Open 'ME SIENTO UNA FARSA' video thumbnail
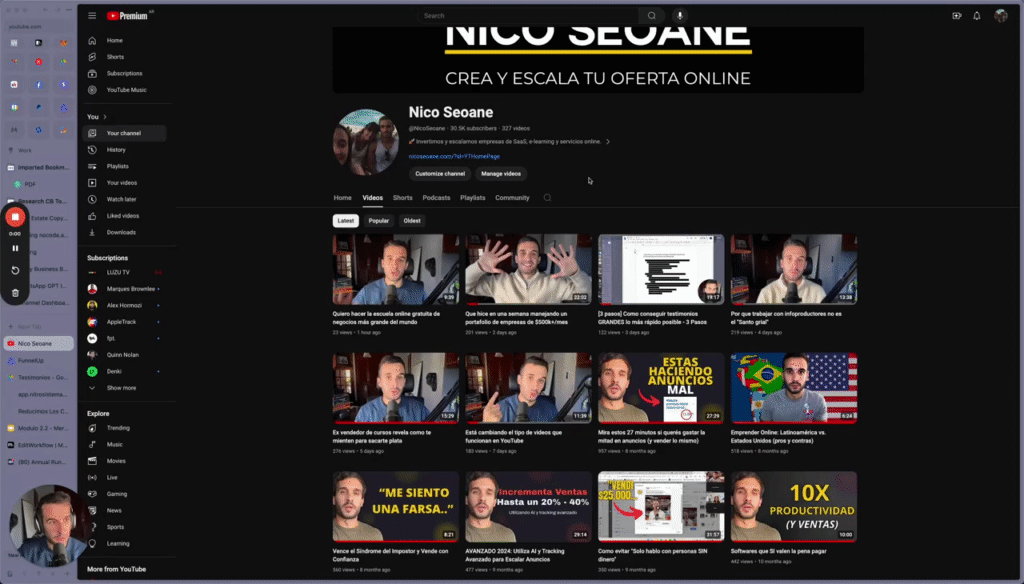Screen dimensions: 1024x584 pos(396,507)
